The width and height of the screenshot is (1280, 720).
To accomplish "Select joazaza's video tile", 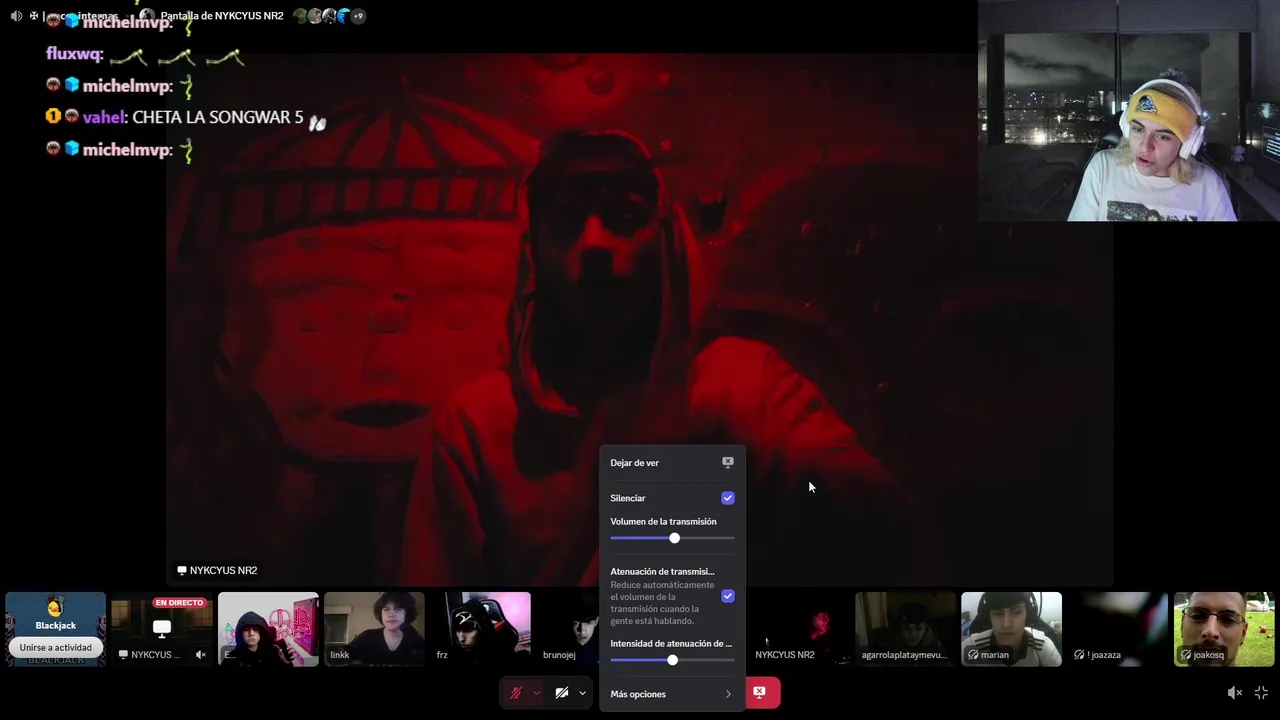I will pos(1117,629).
